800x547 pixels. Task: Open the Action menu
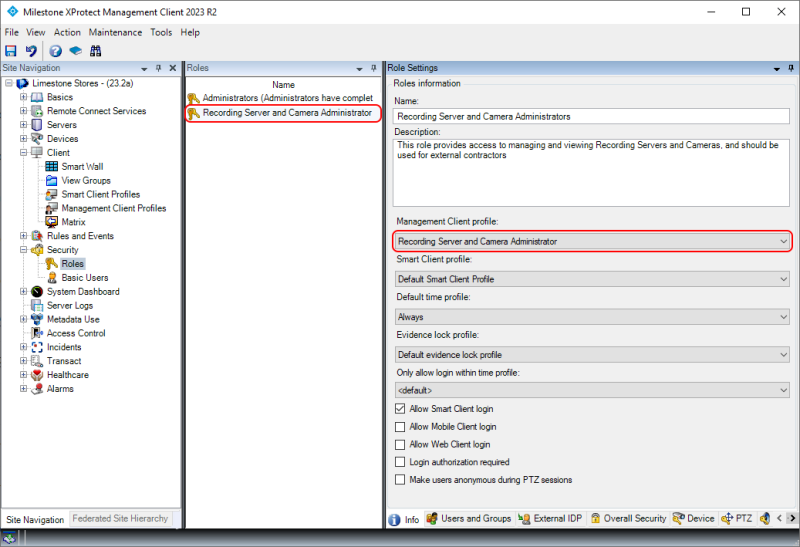67,32
